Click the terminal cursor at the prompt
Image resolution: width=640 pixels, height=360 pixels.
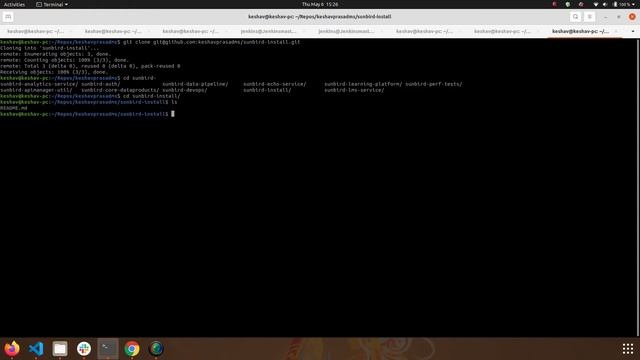point(173,114)
